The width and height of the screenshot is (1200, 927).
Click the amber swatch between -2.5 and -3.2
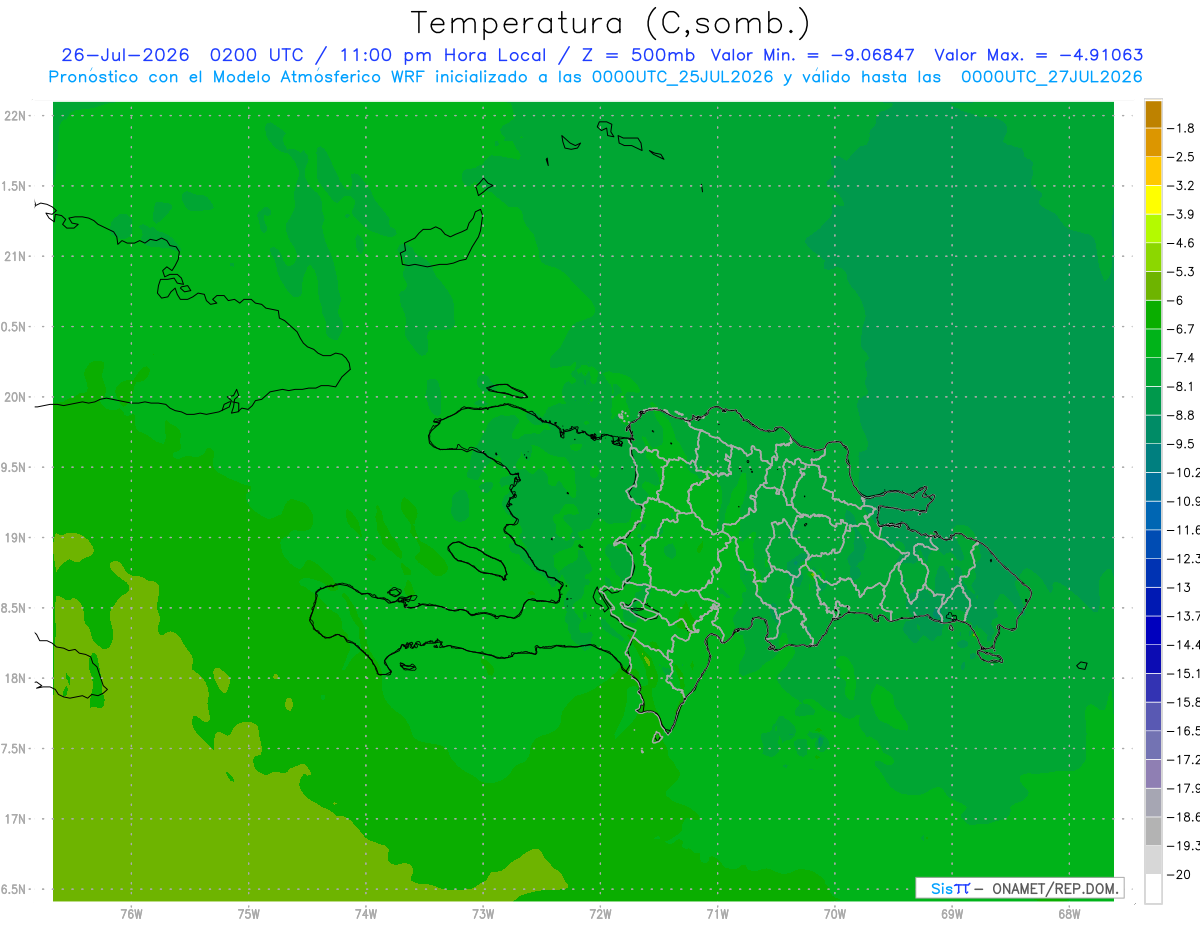pyautogui.click(x=1153, y=171)
